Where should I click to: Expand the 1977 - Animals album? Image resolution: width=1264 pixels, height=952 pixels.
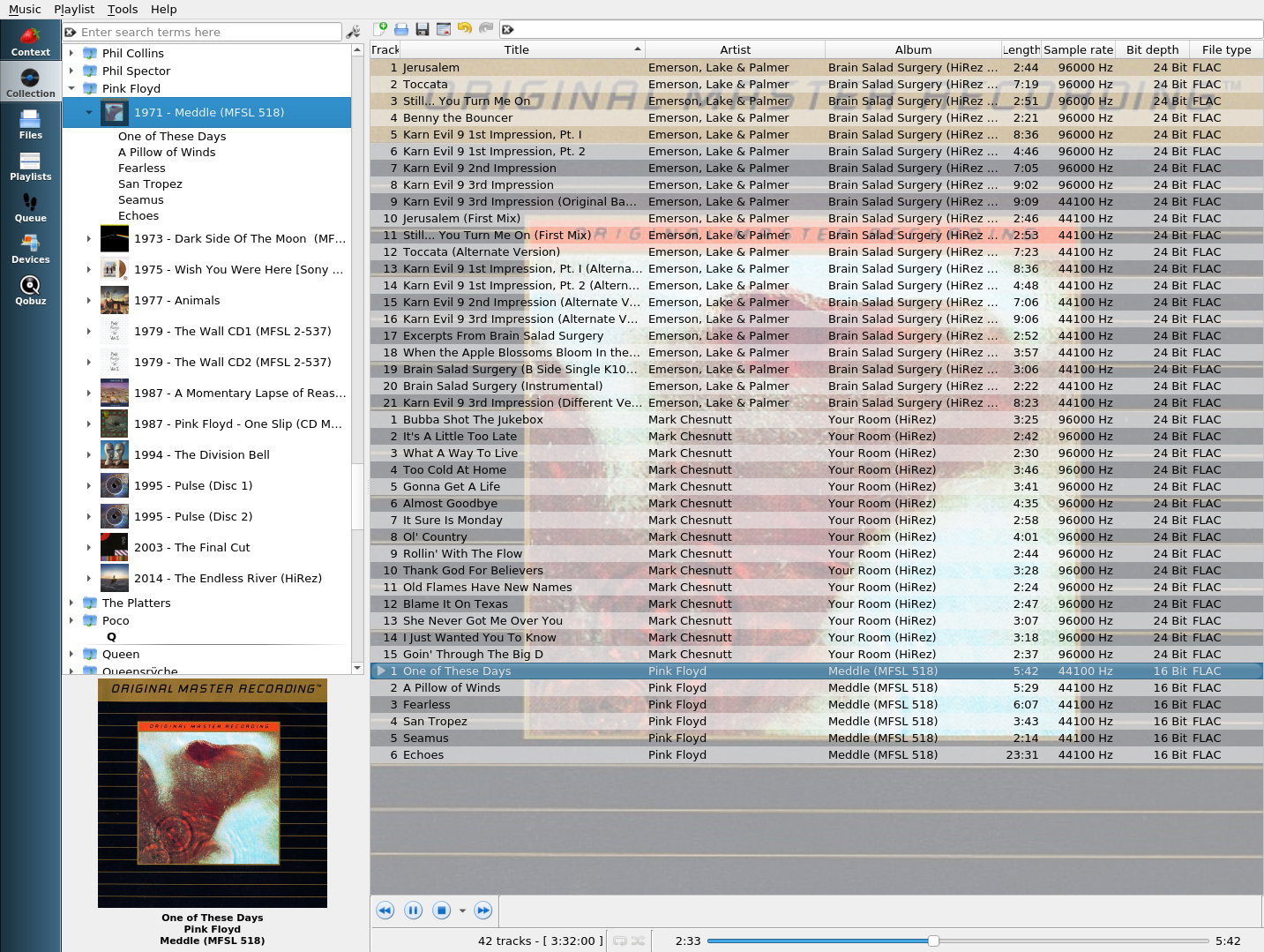click(89, 300)
